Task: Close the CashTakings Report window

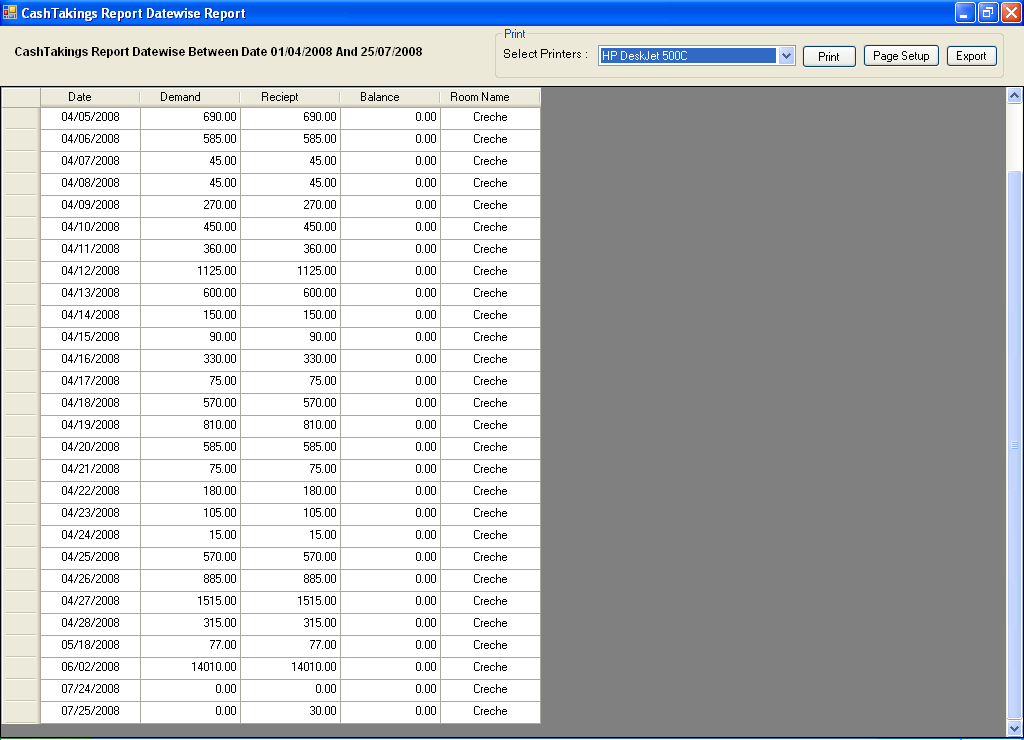Action: [1010, 12]
